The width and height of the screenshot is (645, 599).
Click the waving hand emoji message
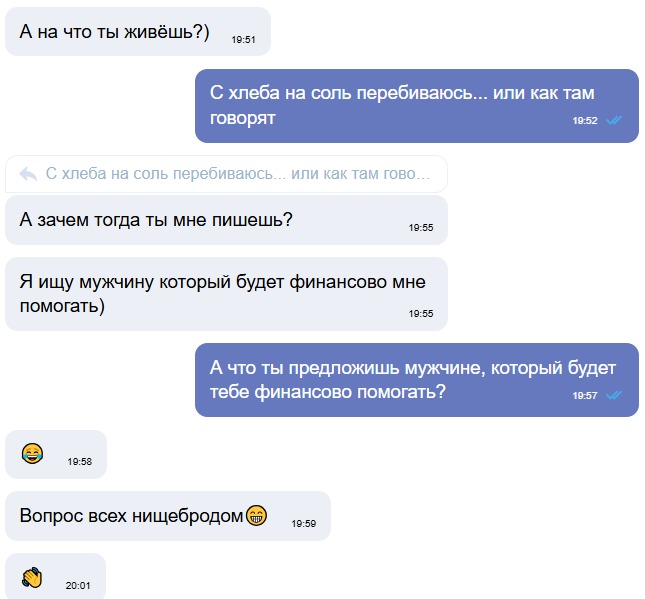pos(33,577)
